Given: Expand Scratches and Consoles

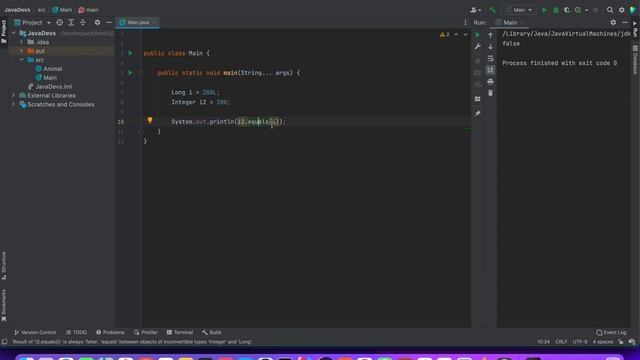Looking at the screenshot, I should (13, 104).
